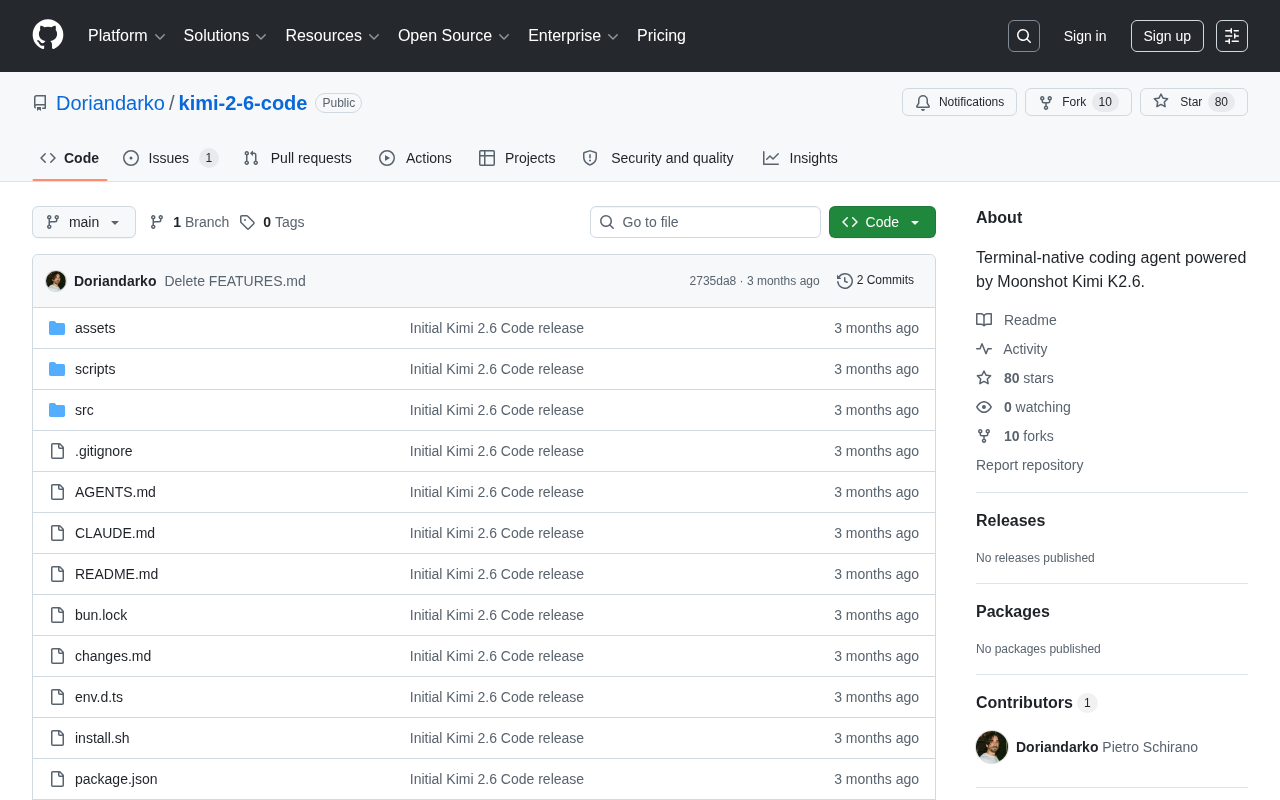Open the Projects tab
Viewport: 1280px width, 800px height.
click(517, 158)
